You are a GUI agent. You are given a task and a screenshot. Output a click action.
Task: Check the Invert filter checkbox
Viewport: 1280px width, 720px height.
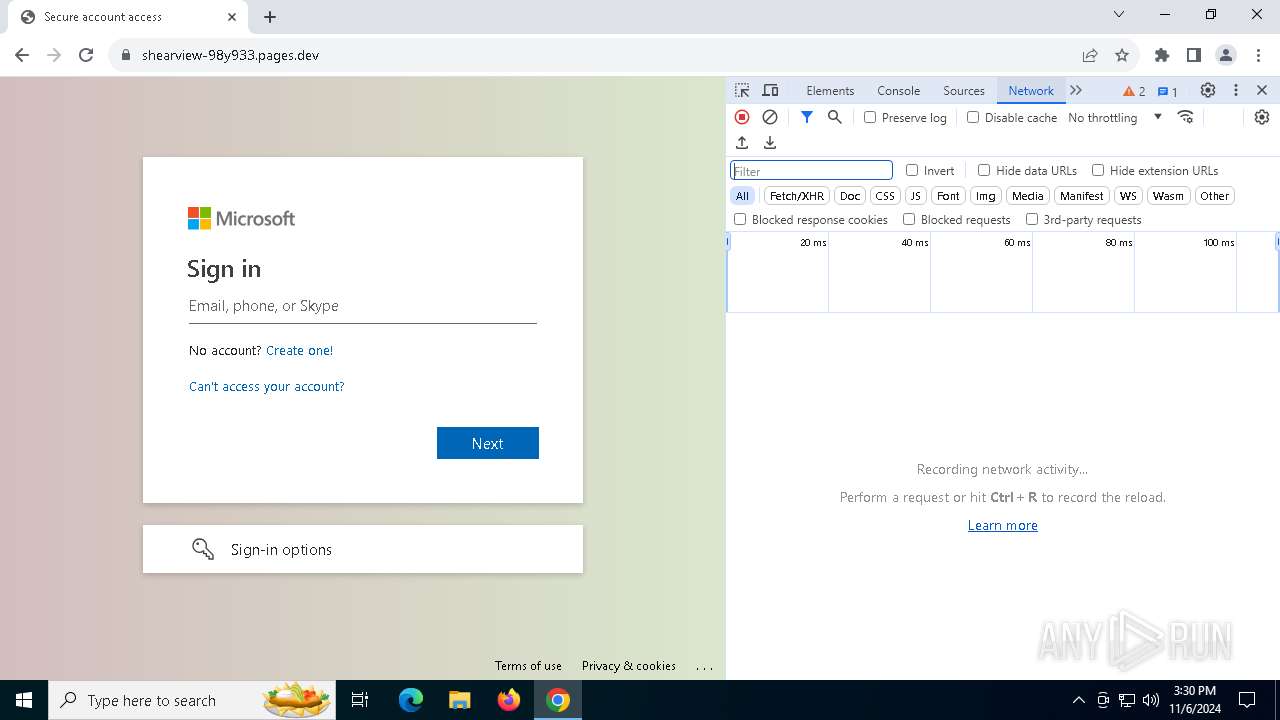tap(912, 170)
